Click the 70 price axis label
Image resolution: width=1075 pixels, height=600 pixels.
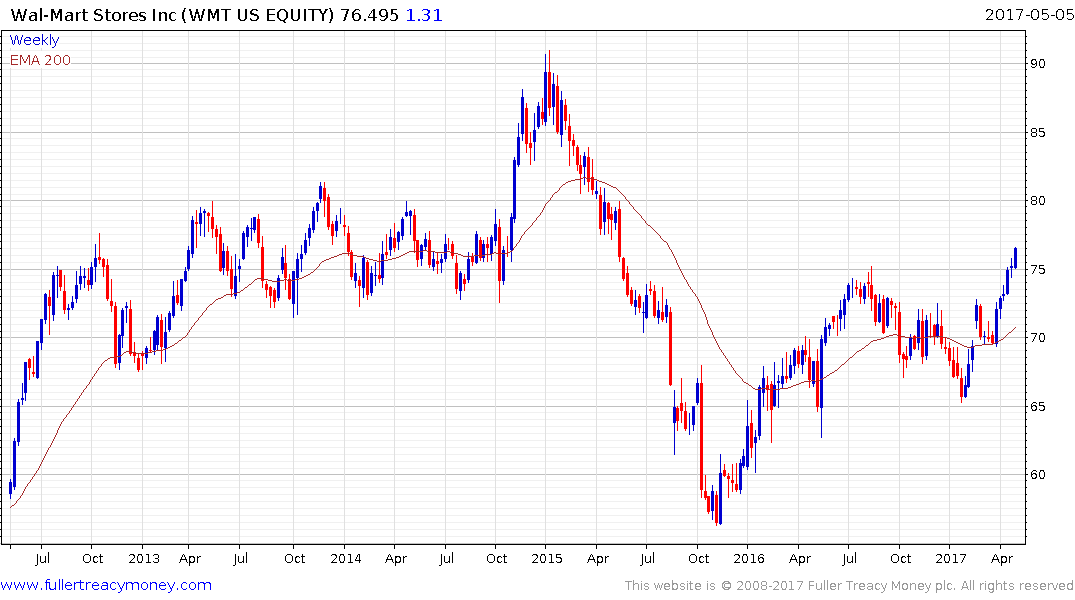[x=1037, y=337]
